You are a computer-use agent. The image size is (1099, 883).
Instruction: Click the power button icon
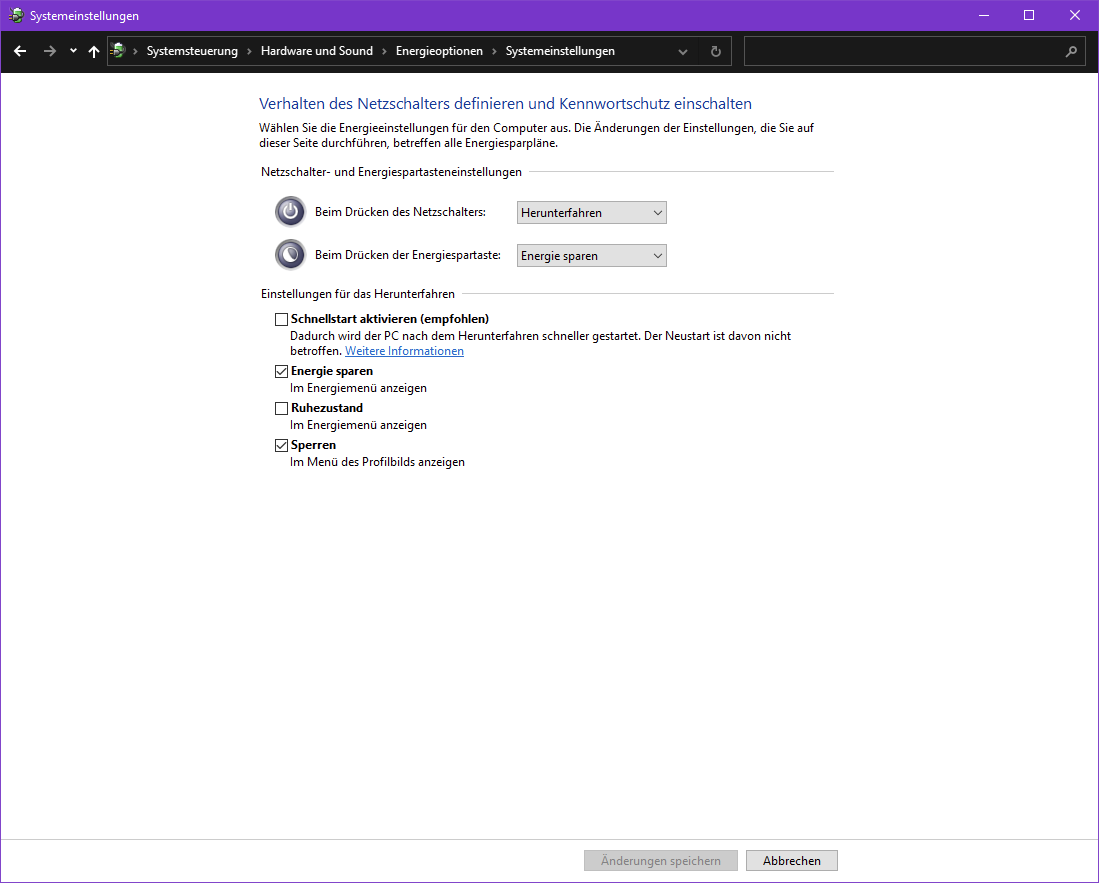pyautogui.click(x=290, y=212)
